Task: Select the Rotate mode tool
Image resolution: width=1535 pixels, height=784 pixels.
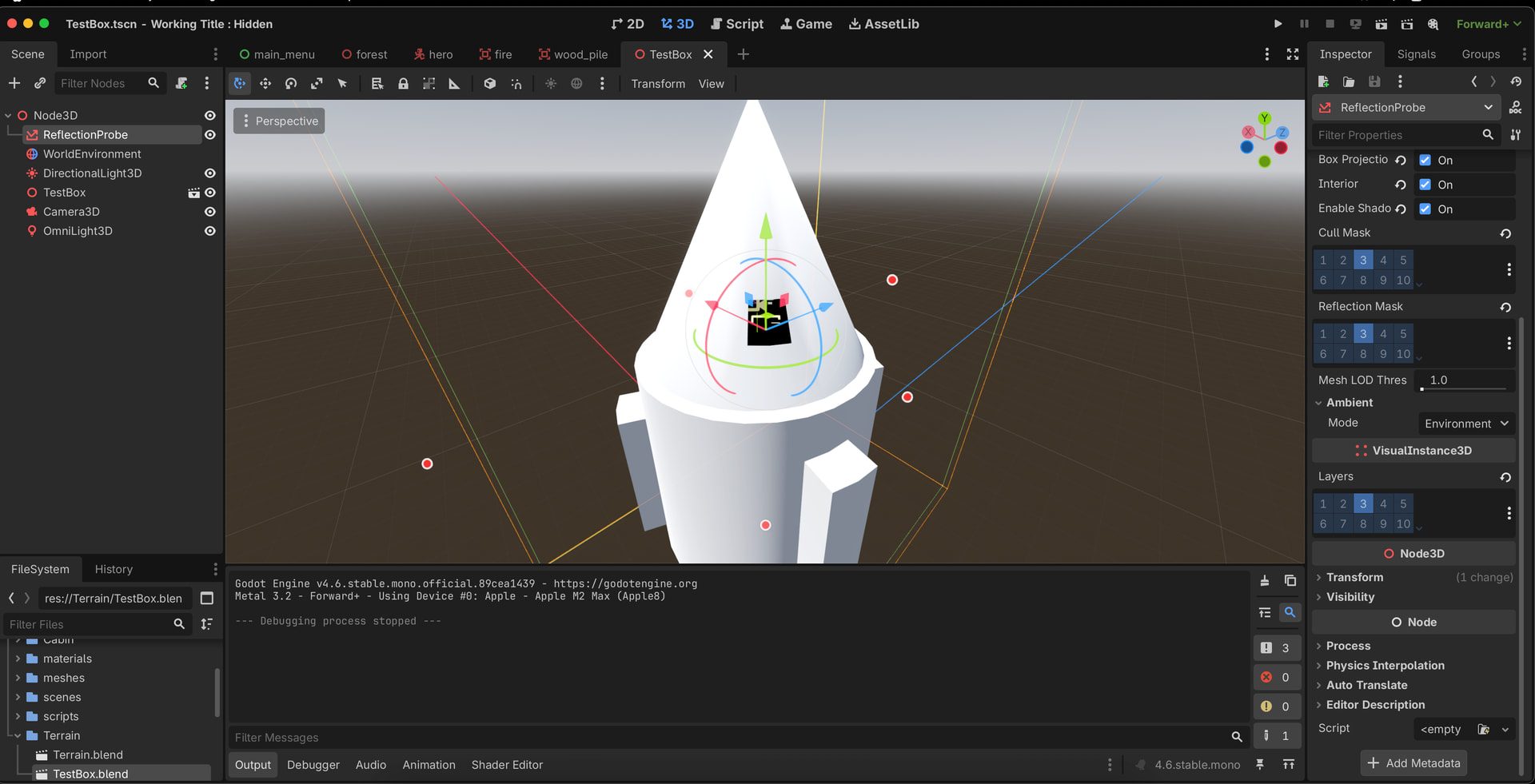Action: 291,84
